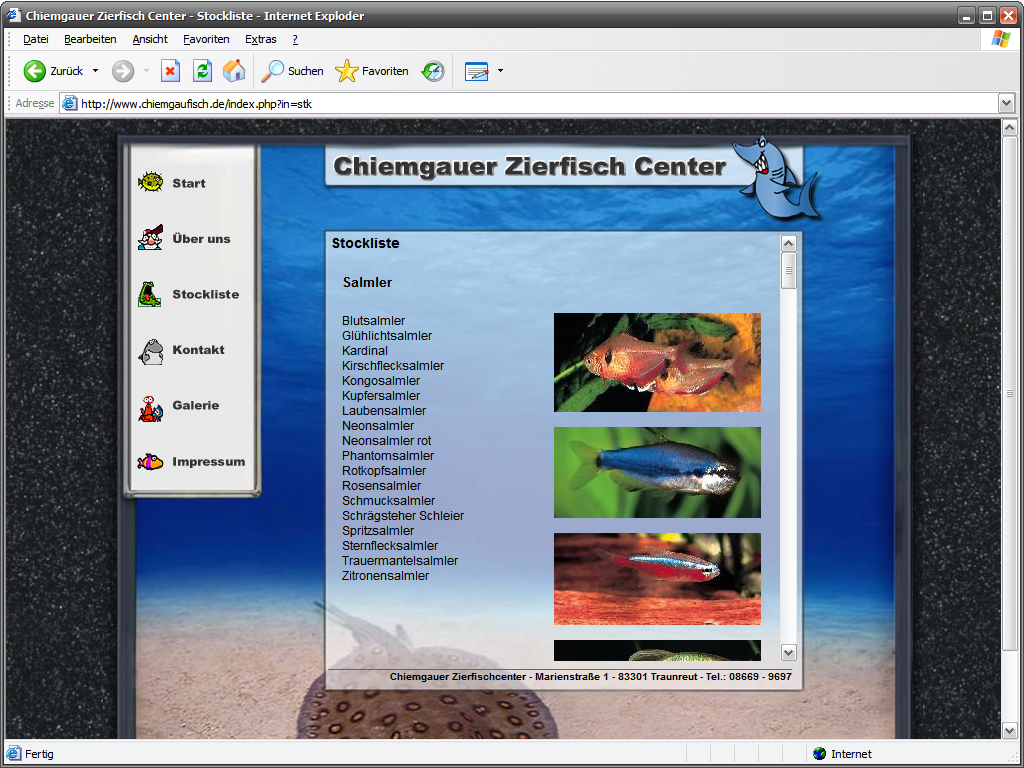This screenshot has width=1024, height=768.
Task: Click the Kongosalmler list entry
Action: (x=381, y=381)
